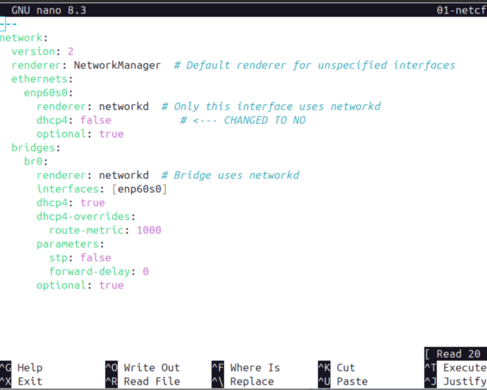The height and width of the screenshot is (390, 487).
Task: Click the 'Bridge uses networkd' comment
Action: pyautogui.click(x=230, y=175)
